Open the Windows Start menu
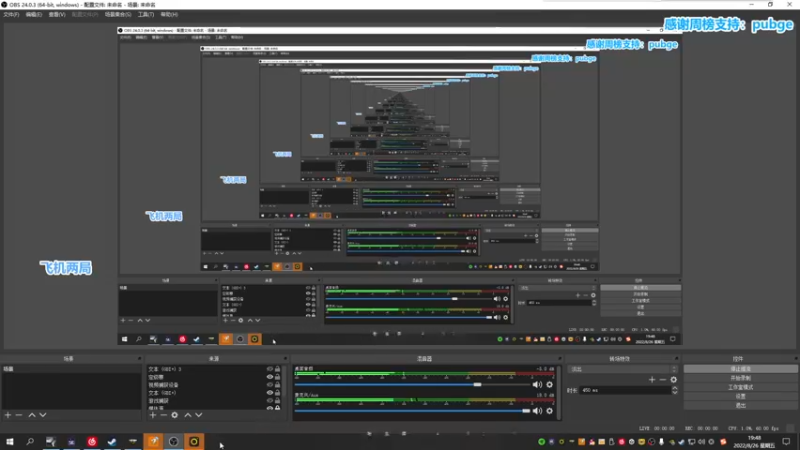Image resolution: width=800 pixels, height=450 pixels. (10, 442)
